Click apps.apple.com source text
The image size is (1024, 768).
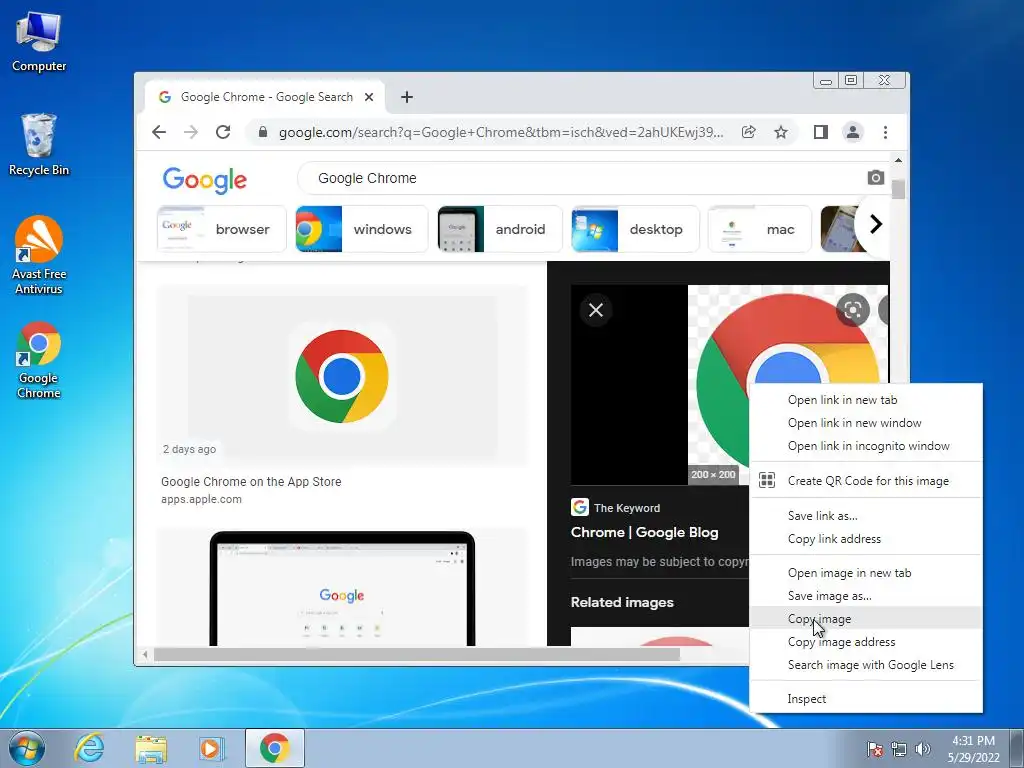[x=201, y=500]
